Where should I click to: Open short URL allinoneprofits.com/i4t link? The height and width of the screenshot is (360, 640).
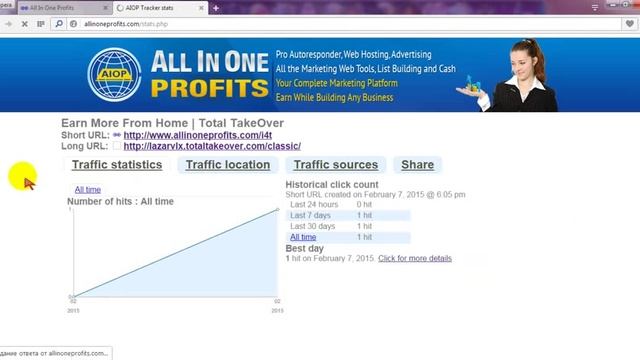pyautogui.click(x=198, y=135)
